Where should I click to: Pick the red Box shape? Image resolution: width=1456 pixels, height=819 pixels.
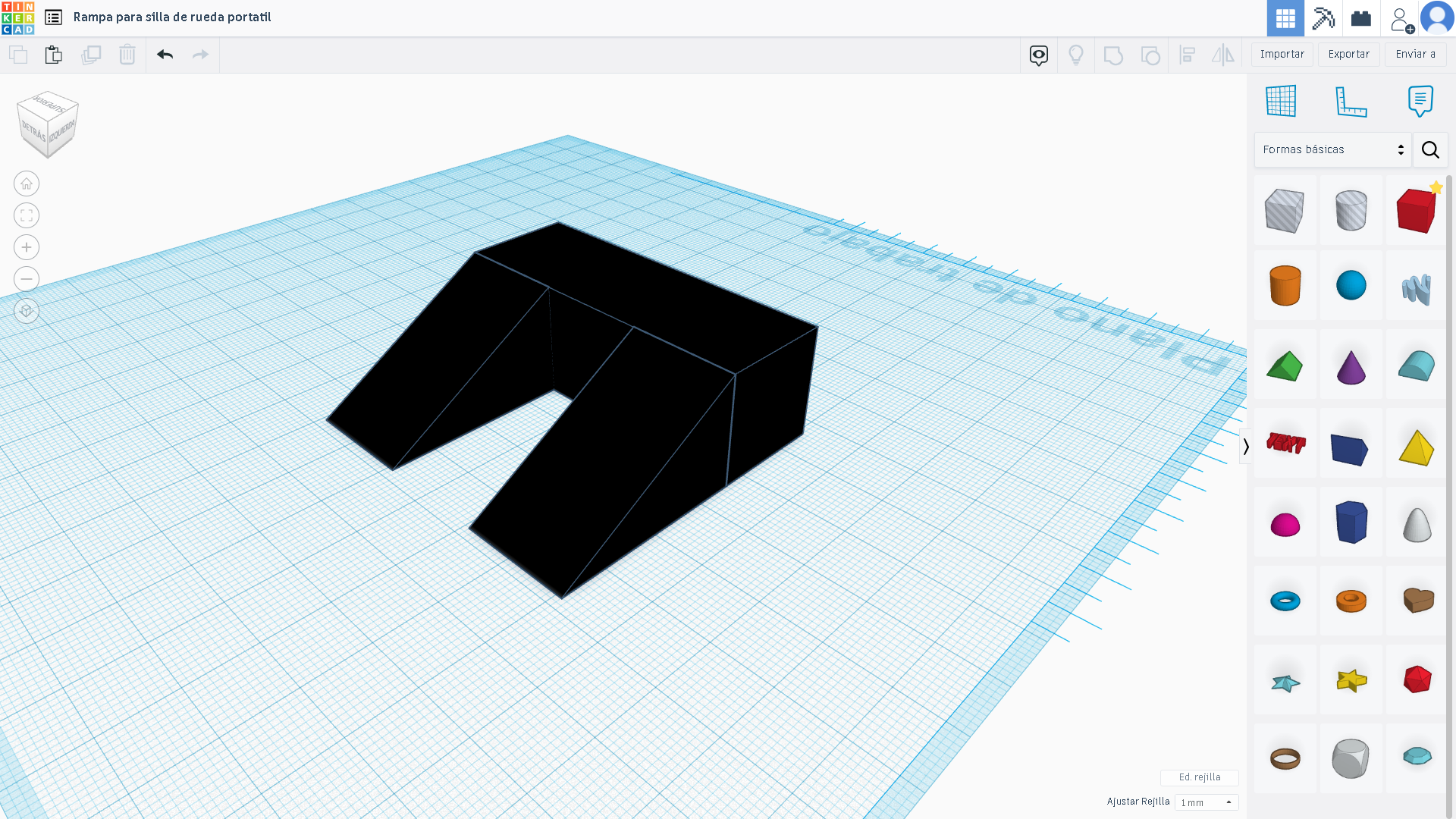tap(1416, 210)
